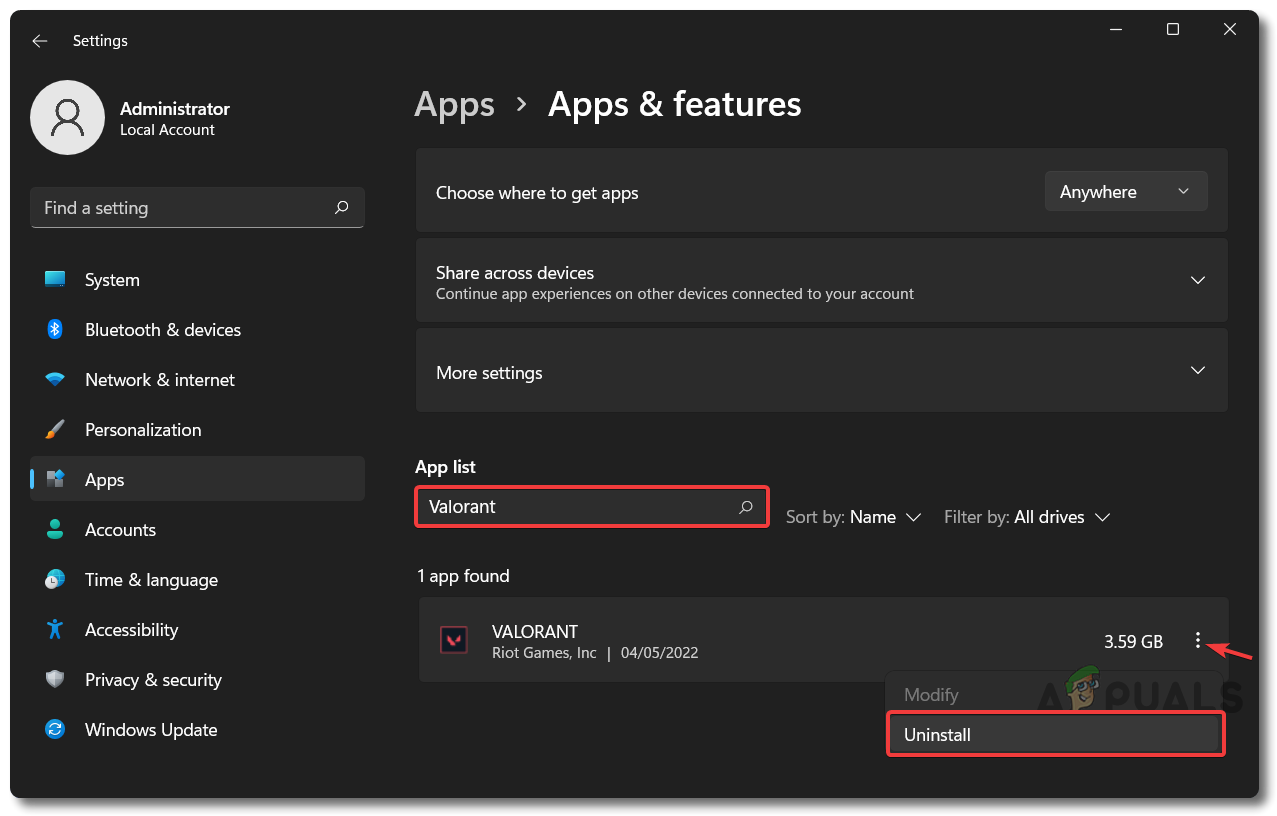Click the Apps breadcrumb link
The height and width of the screenshot is (816, 1277).
(455, 105)
